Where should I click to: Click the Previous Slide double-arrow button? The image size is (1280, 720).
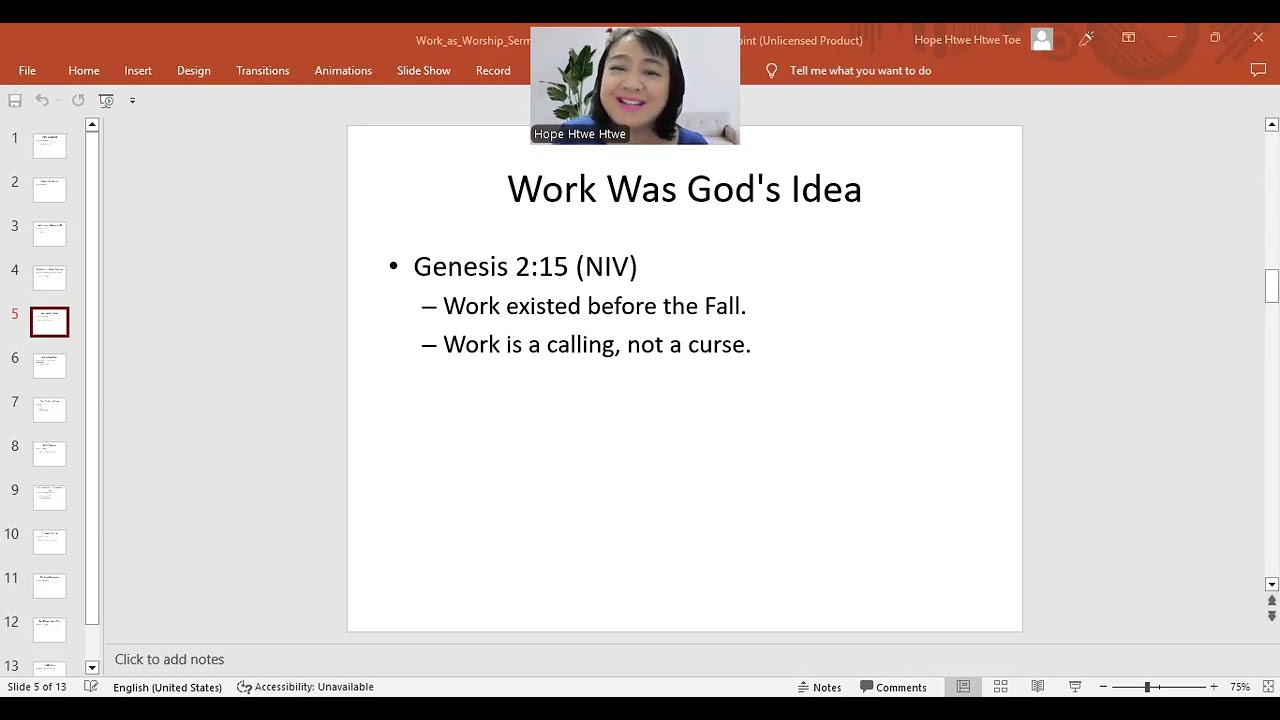[1272, 601]
